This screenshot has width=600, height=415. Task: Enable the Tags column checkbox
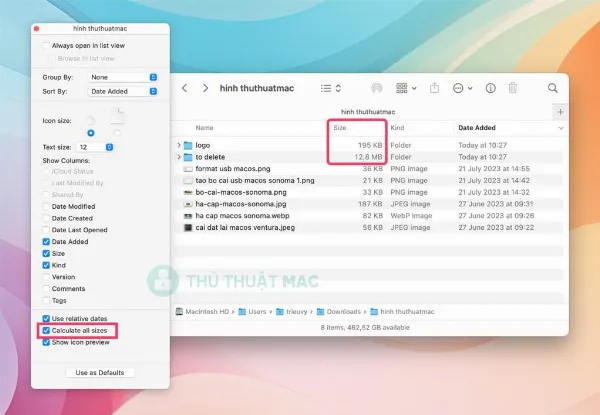(46, 301)
